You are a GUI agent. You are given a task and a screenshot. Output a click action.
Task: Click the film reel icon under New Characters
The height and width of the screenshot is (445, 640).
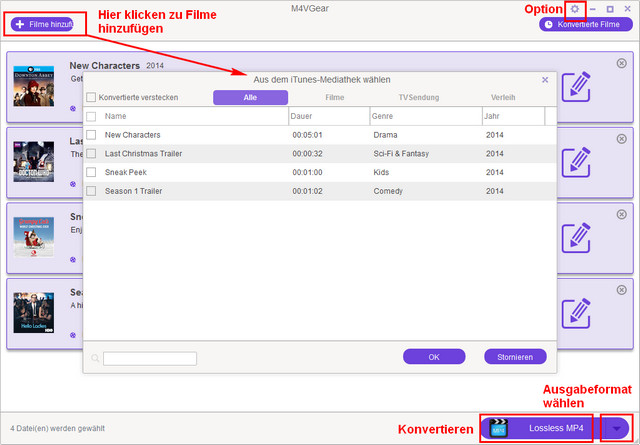[73, 108]
